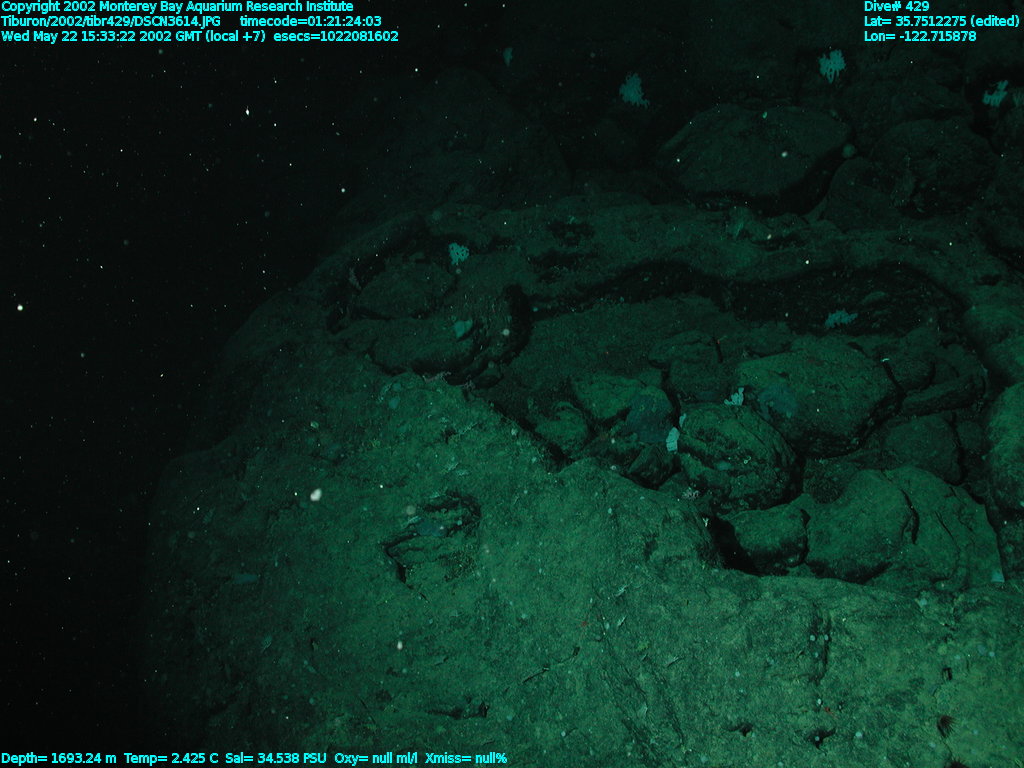Click the dark spiny urchin at bottom right

(942, 722)
